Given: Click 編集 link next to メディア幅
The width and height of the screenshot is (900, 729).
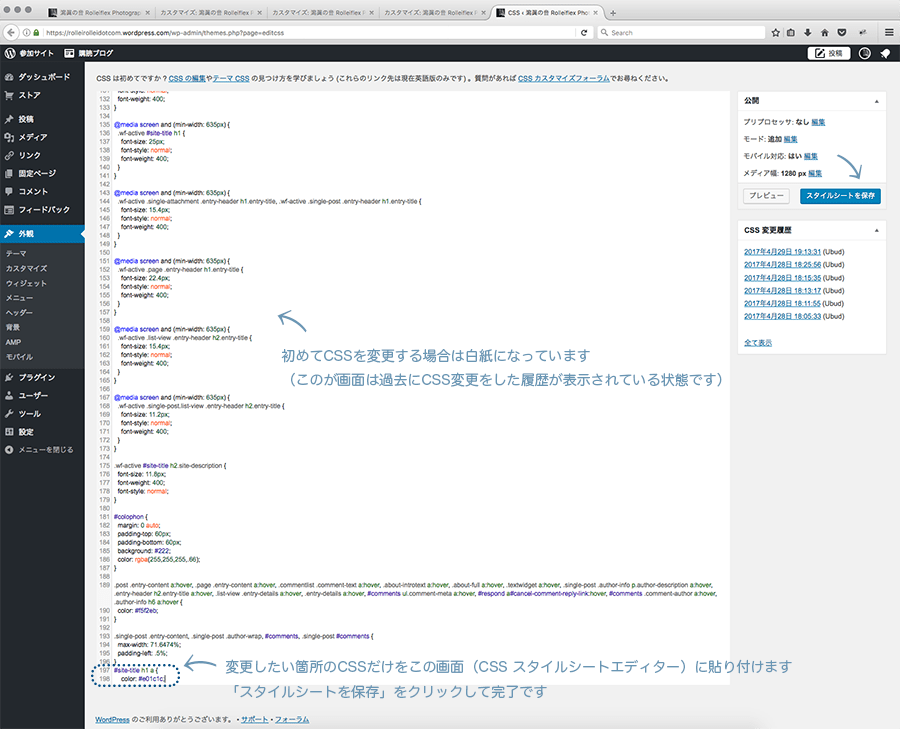Looking at the screenshot, I should (x=815, y=173).
